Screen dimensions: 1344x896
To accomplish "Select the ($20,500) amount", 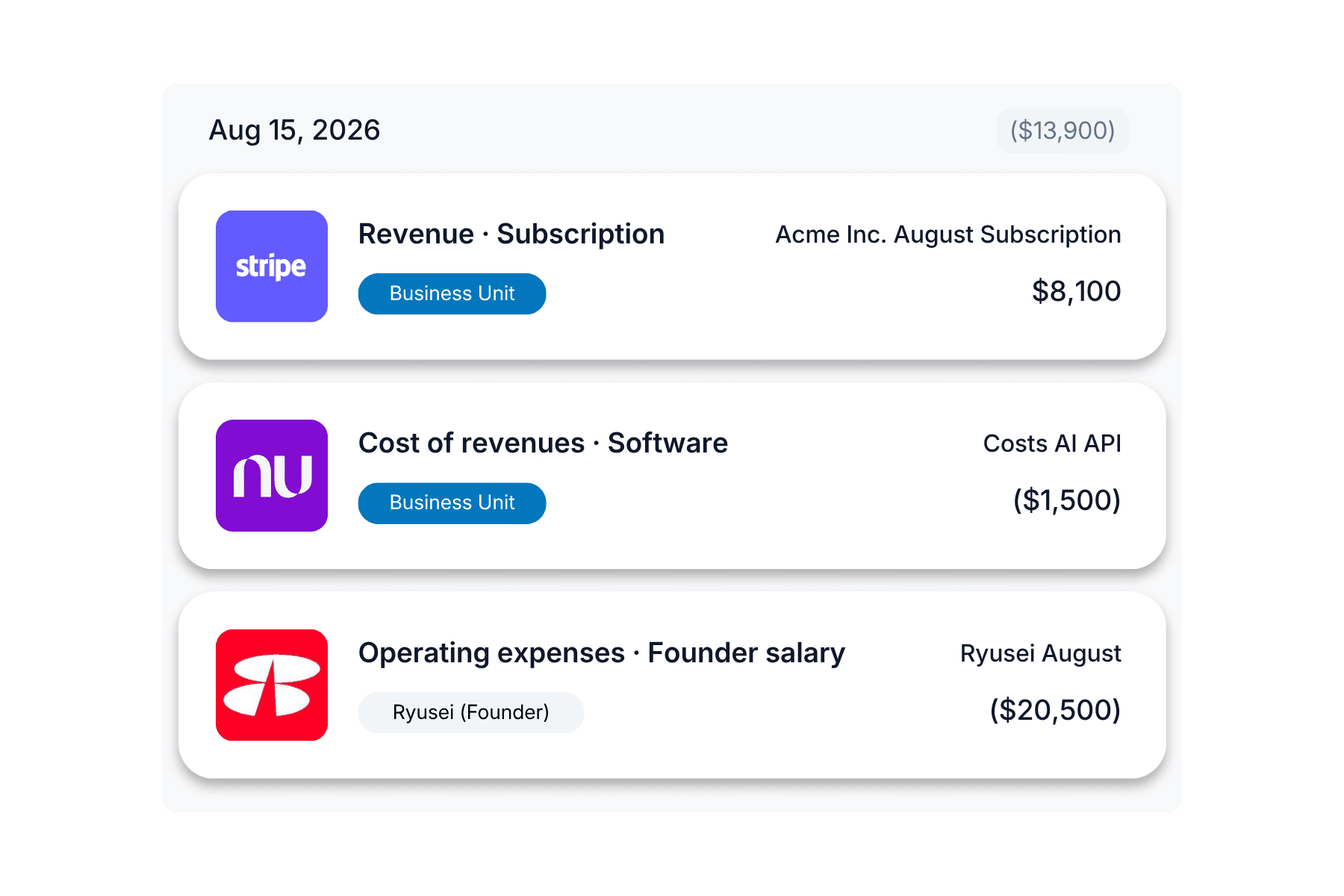I will point(1055,710).
